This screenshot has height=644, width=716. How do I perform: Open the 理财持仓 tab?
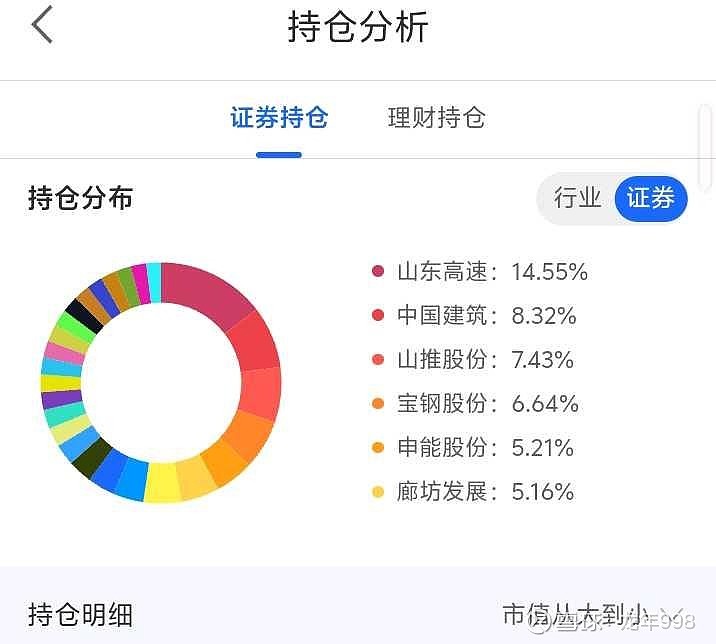coord(436,118)
